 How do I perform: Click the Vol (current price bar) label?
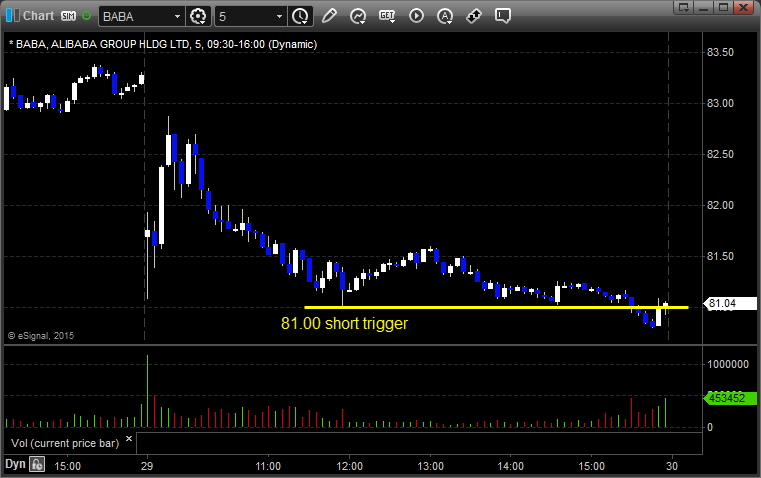(x=65, y=443)
